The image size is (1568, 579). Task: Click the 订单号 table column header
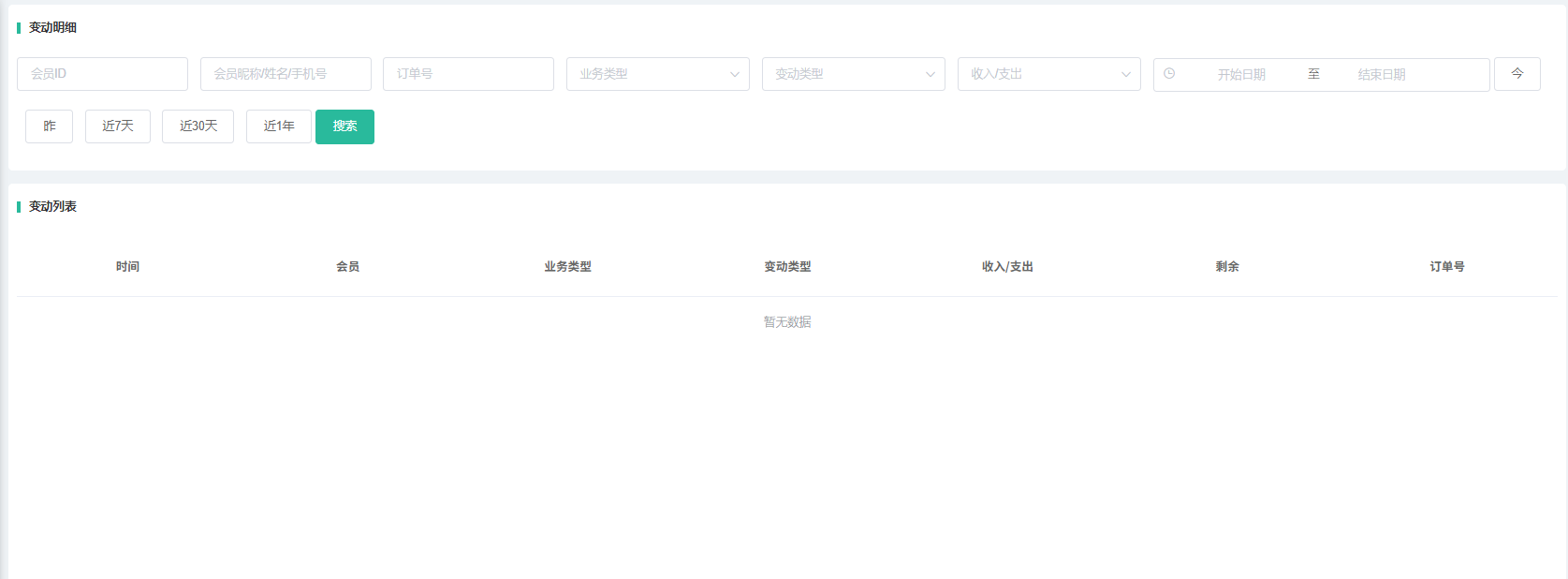point(1446,267)
